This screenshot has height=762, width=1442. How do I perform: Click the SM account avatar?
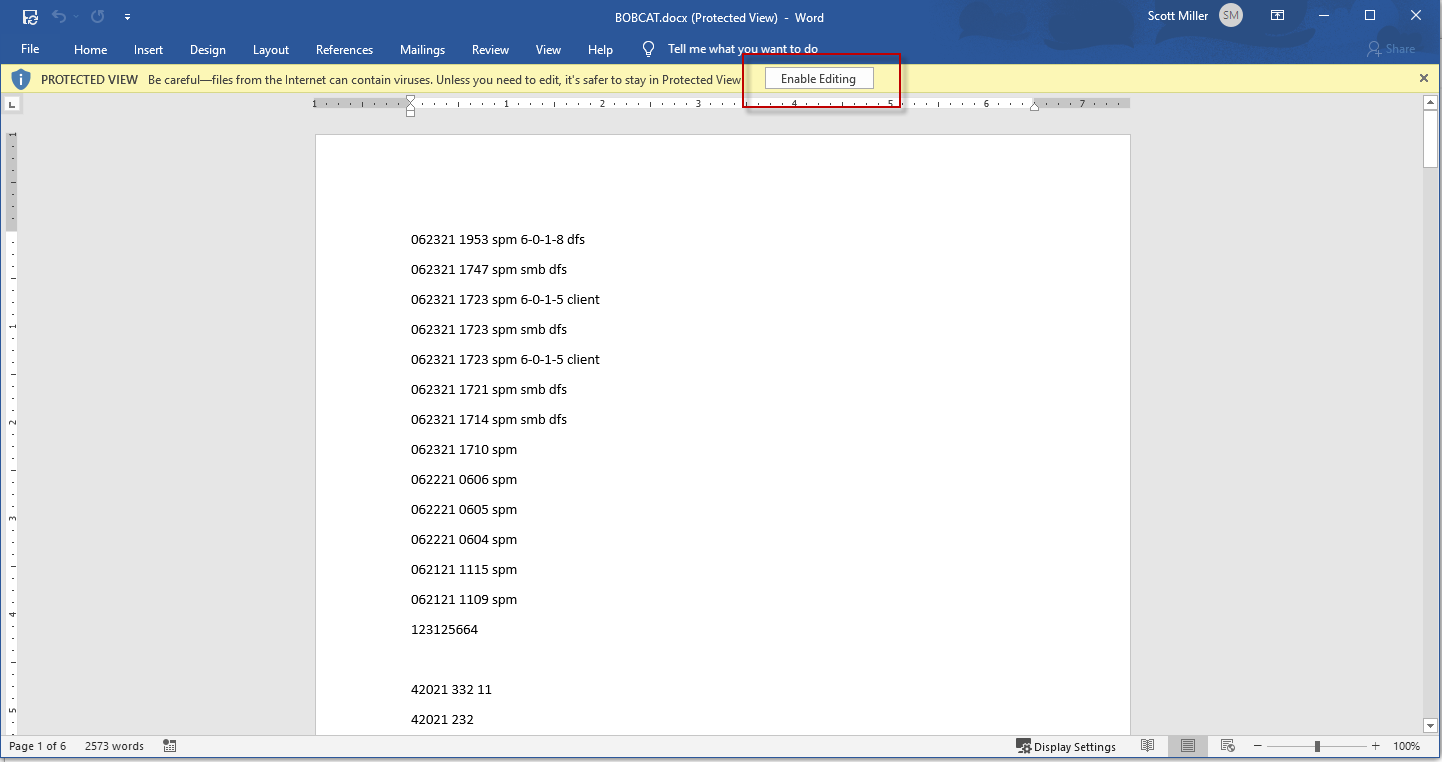1230,16
